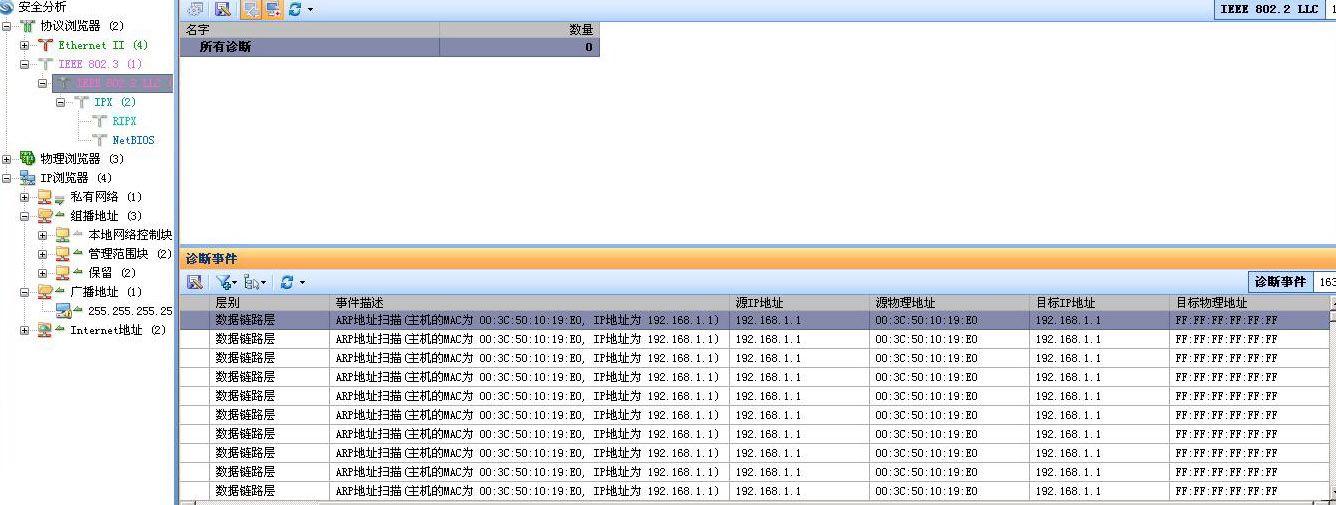1336x505 pixels.
Task: Click the top toolbar export/save diagnosis icon
Action: tap(223, 9)
